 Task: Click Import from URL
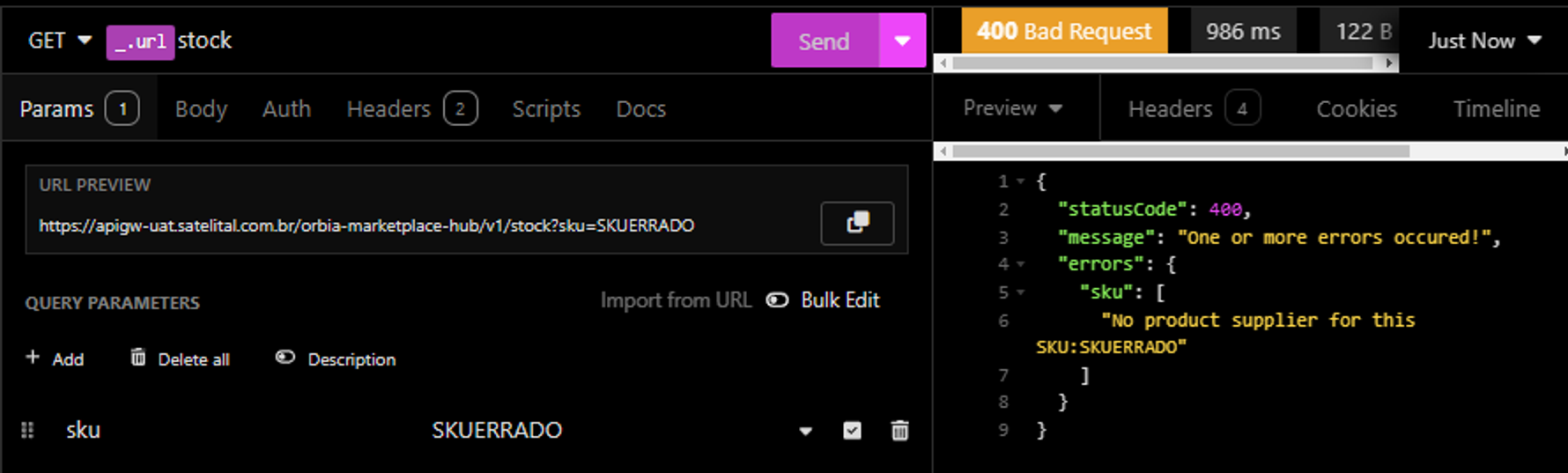(676, 300)
